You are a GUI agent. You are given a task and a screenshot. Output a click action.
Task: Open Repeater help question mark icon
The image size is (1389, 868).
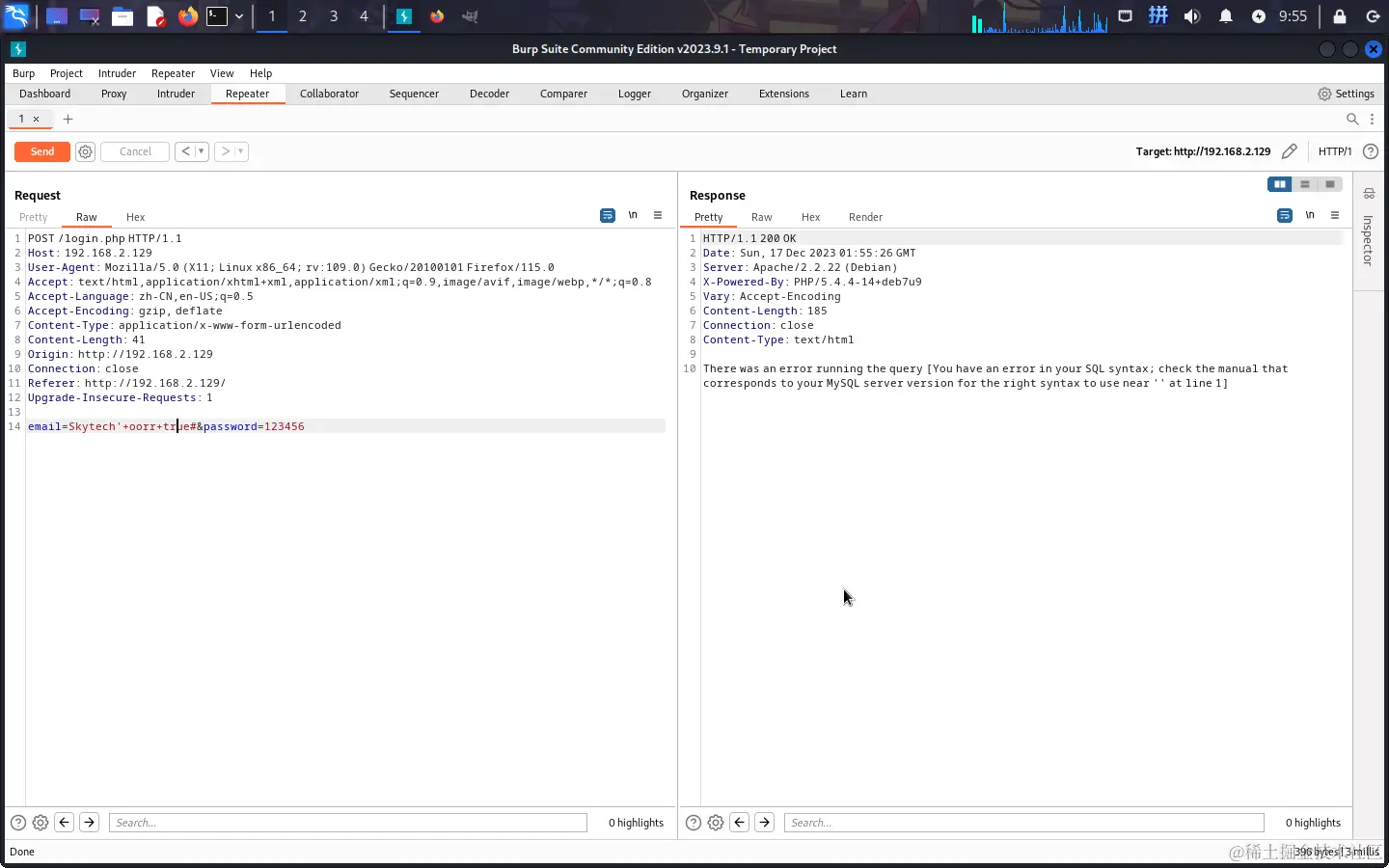click(x=1371, y=151)
